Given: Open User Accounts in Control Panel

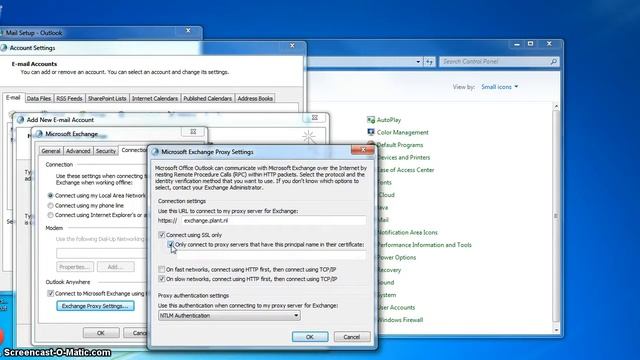Looking at the screenshot, I should (396, 307).
